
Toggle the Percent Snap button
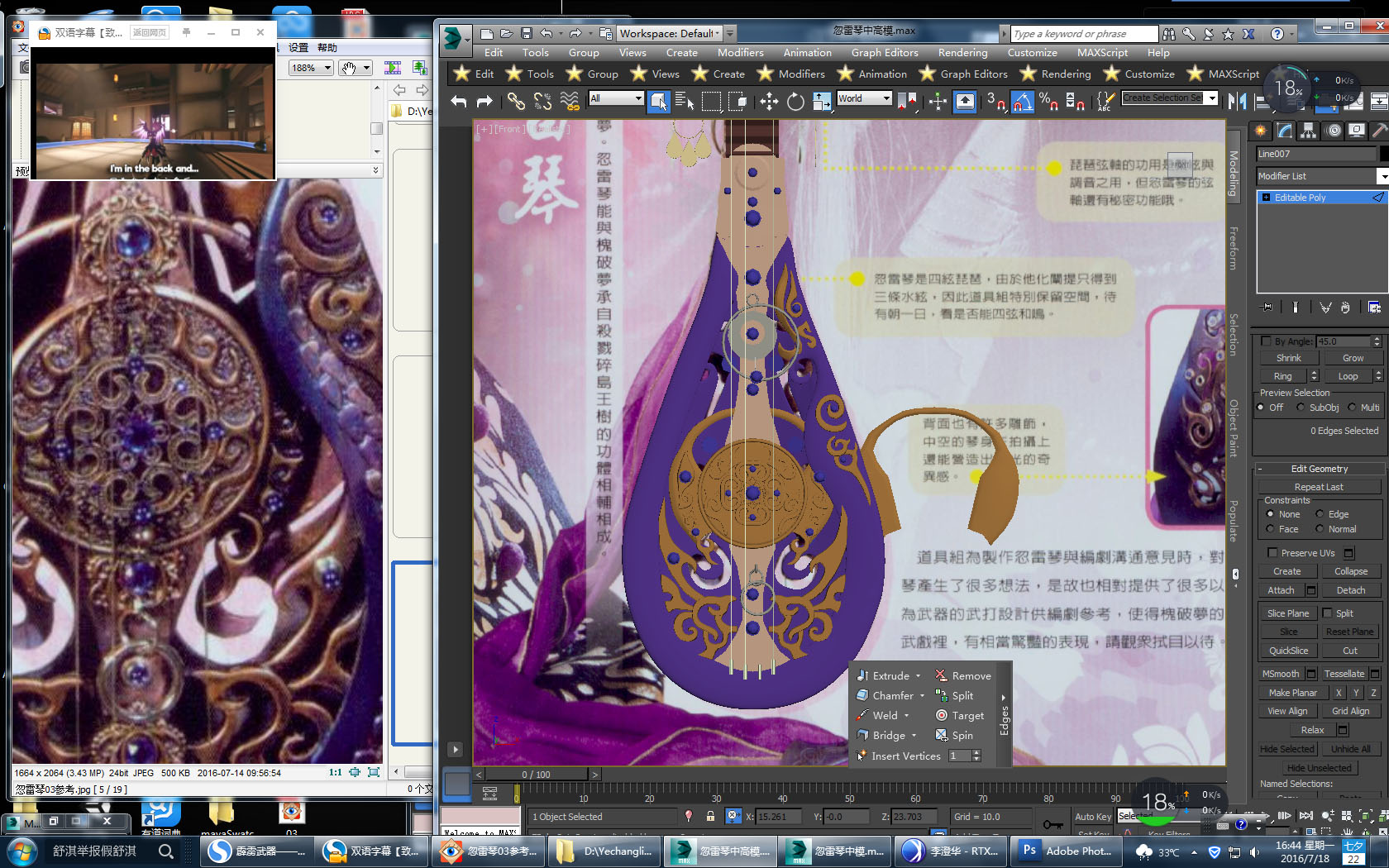pos(1048,101)
